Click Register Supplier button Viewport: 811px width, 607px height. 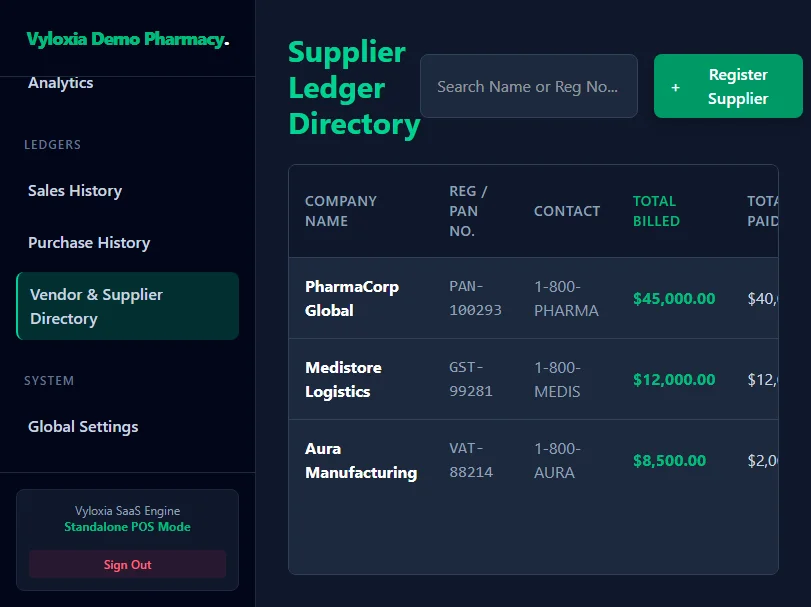[x=728, y=86]
